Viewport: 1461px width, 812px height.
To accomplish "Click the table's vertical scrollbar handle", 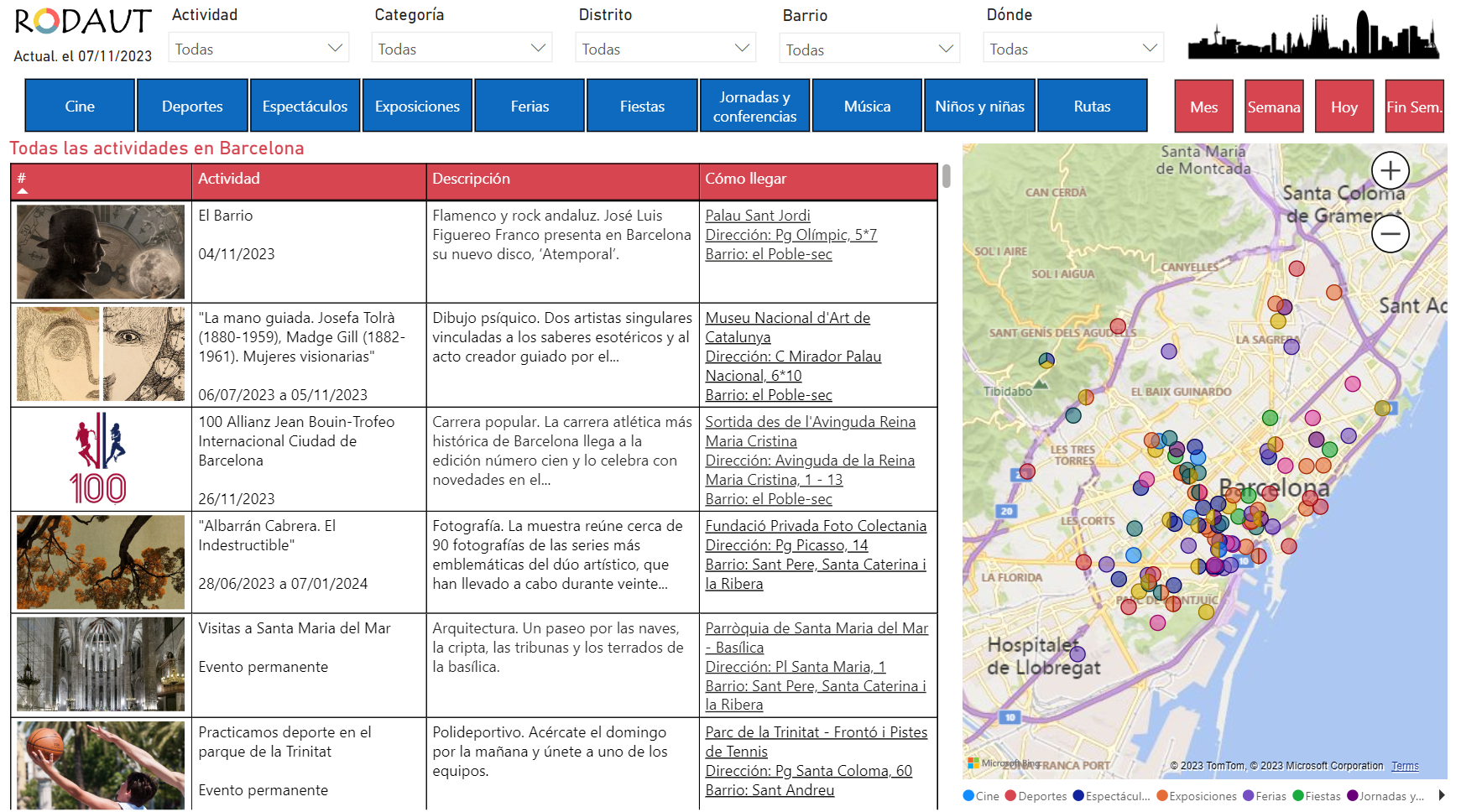I will [x=946, y=176].
